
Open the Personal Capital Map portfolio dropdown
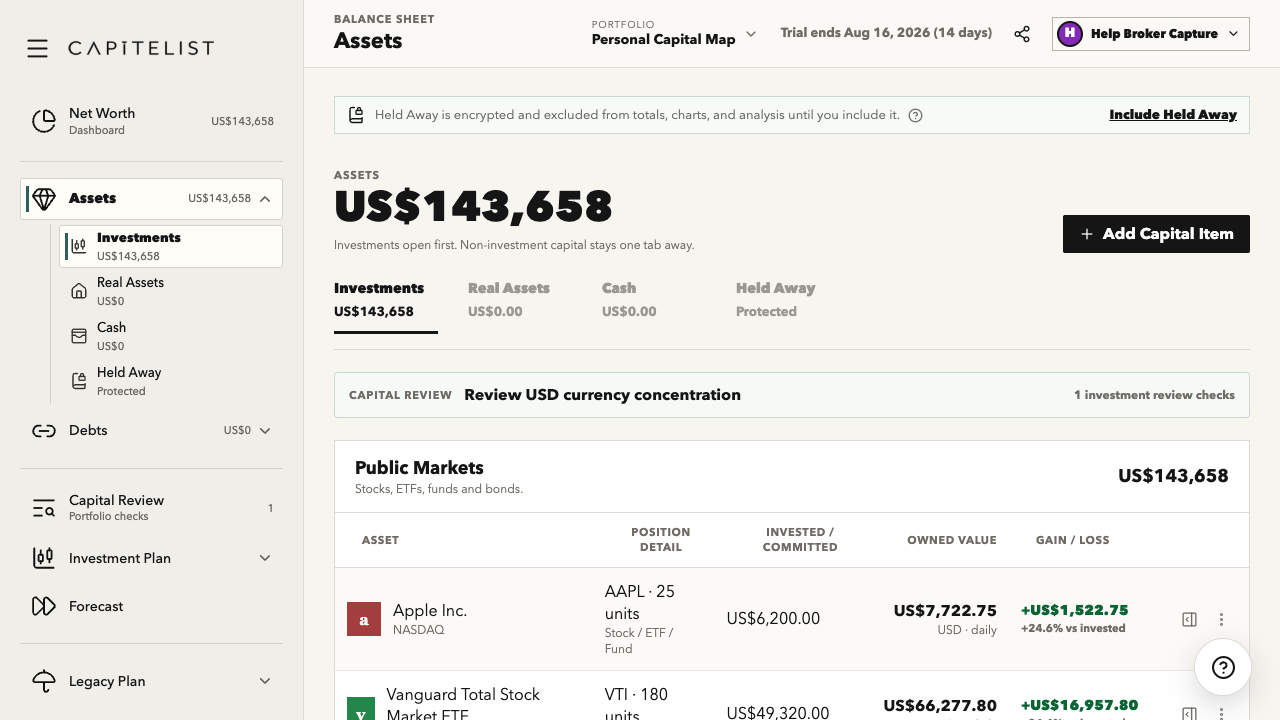click(x=674, y=33)
